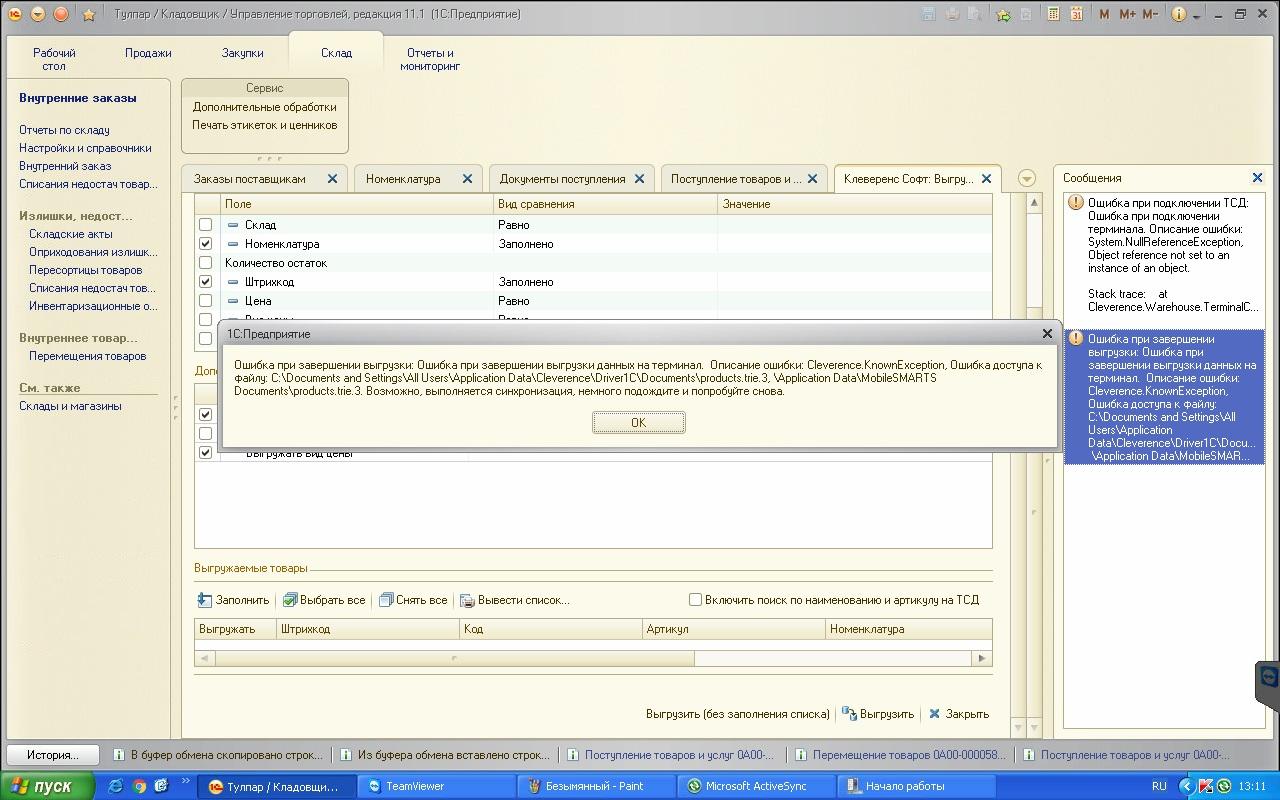Click table horizontal scrollbar right arrow
The width and height of the screenshot is (1280, 800).
pos(983,658)
